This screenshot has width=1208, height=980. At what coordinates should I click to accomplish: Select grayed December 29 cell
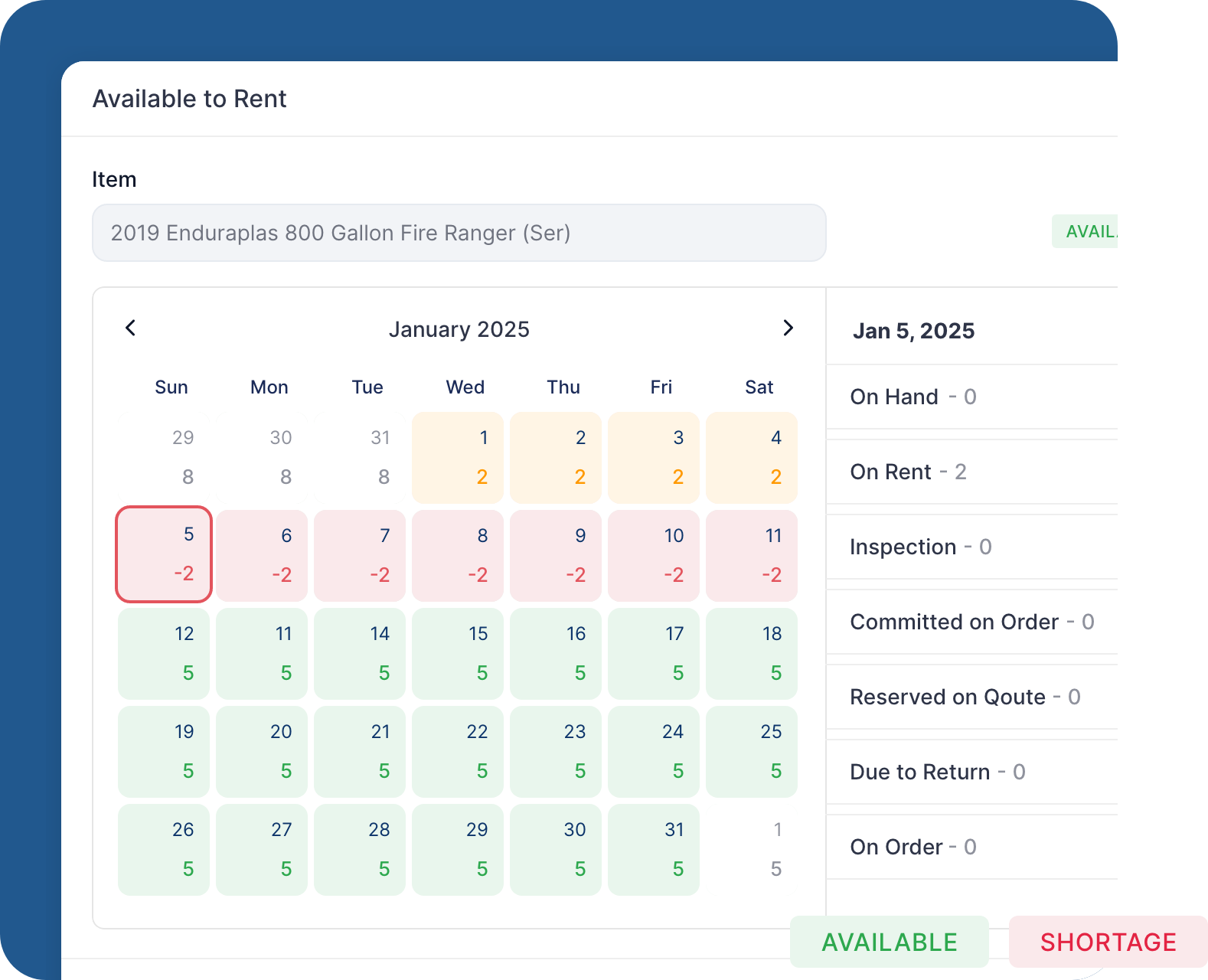coord(164,457)
